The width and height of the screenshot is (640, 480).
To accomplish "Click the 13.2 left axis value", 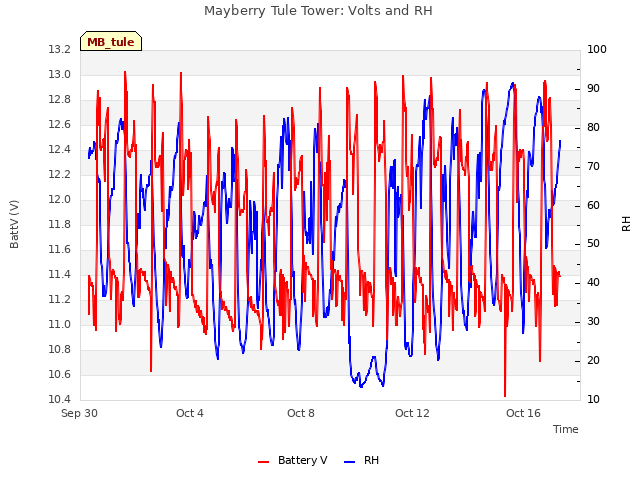I will click(60, 49).
